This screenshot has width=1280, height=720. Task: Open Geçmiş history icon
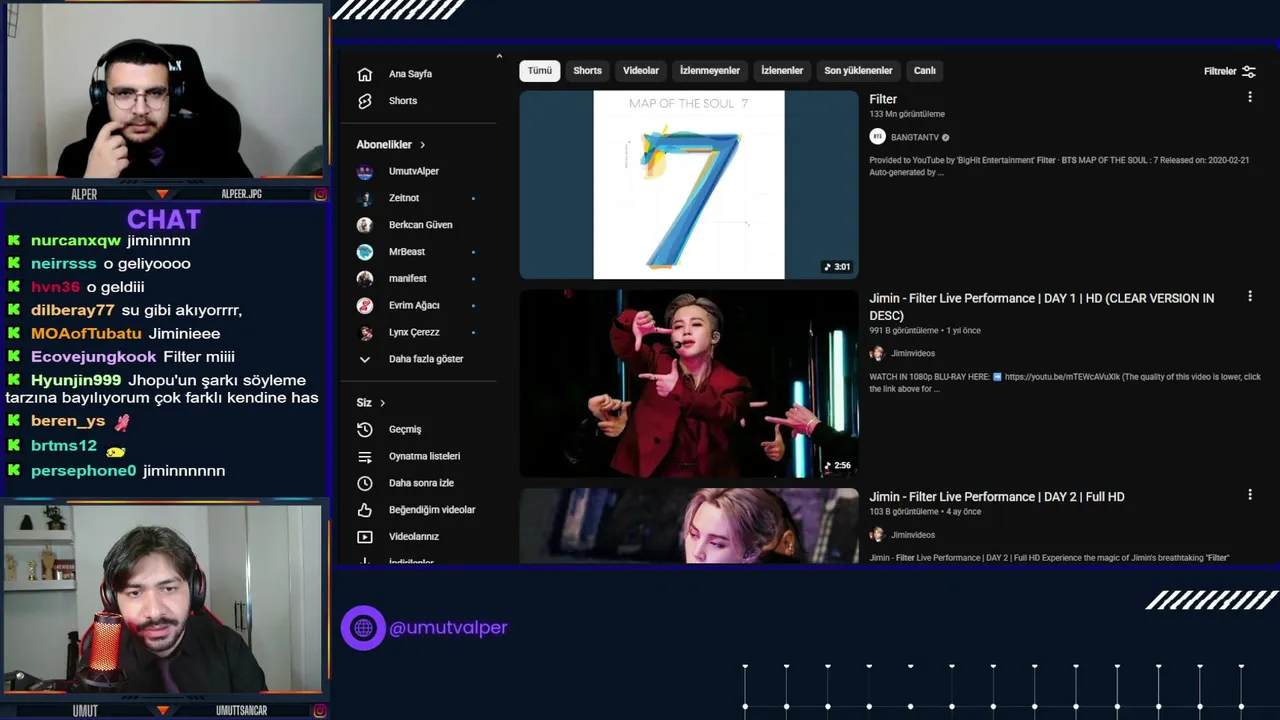pyautogui.click(x=365, y=429)
